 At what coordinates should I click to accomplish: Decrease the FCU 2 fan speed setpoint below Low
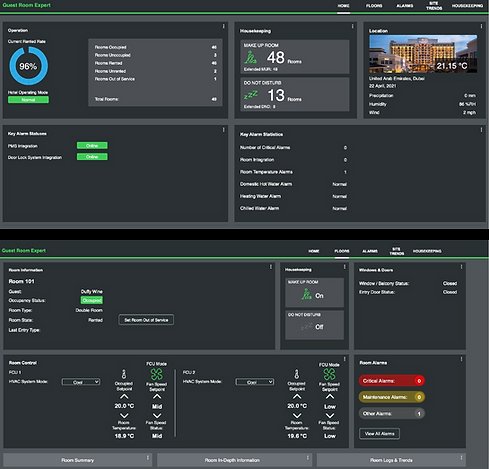click(x=330, y=416)
